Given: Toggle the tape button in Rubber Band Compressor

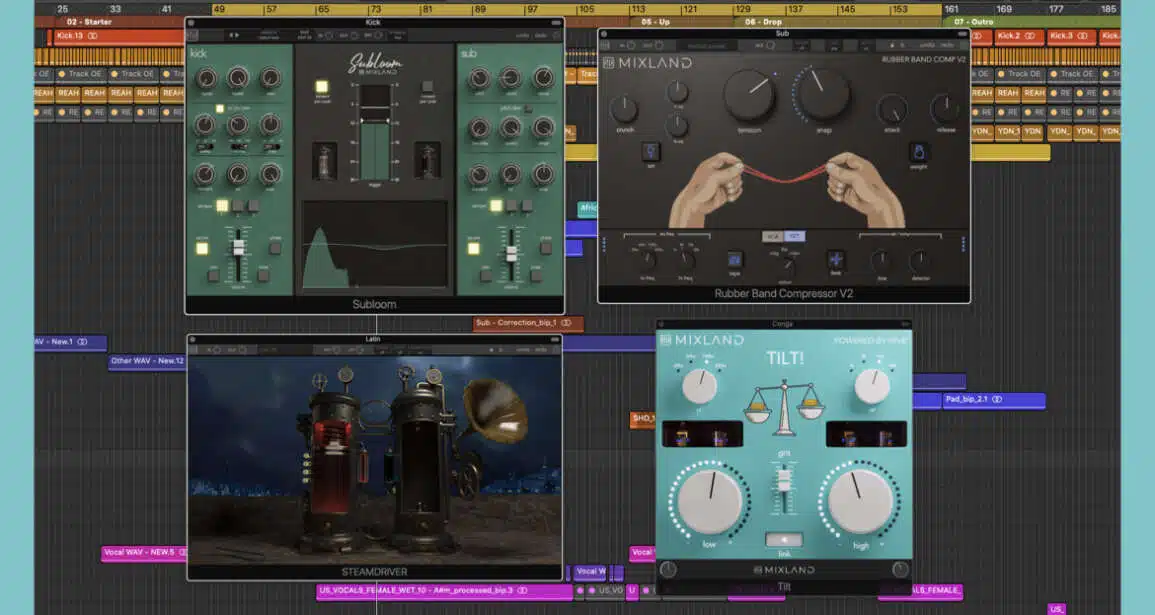Looking at the screenshot, I should pos(734,259).
